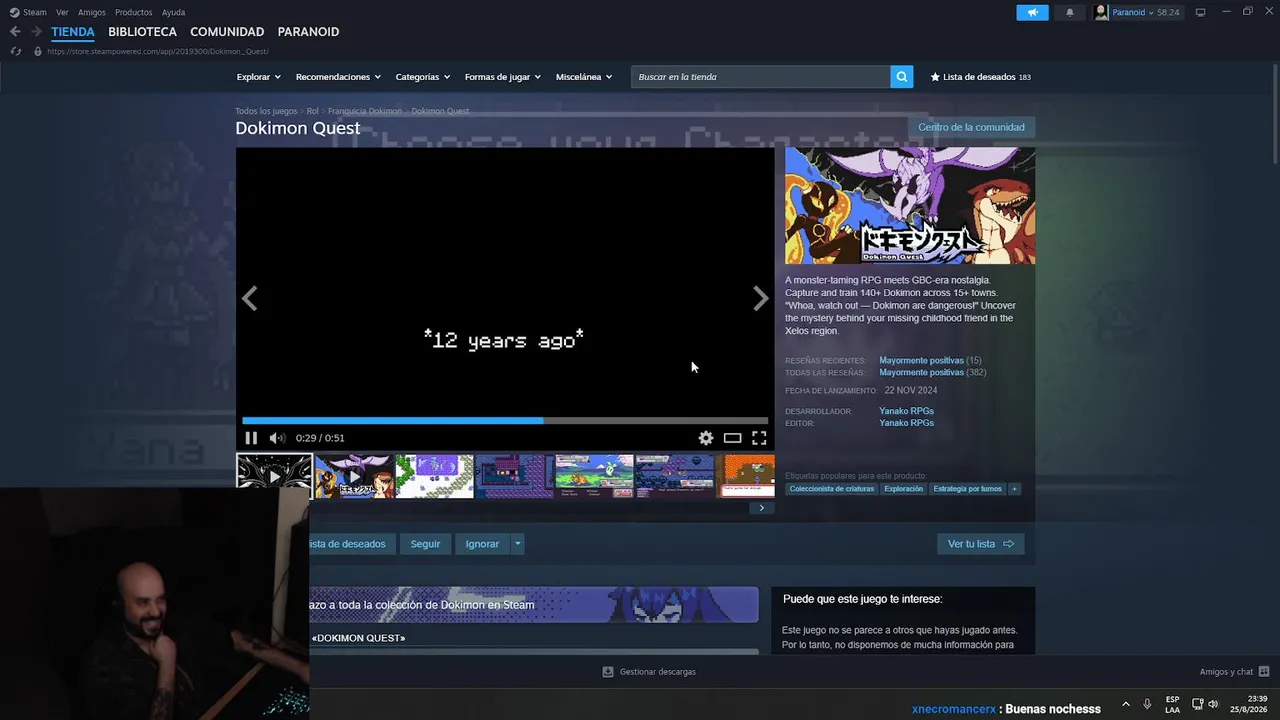Image resolution: width=1280 pixels, height=720 pixels.
Task: Open the notifications bell
Action: (x=1069, y=12)
